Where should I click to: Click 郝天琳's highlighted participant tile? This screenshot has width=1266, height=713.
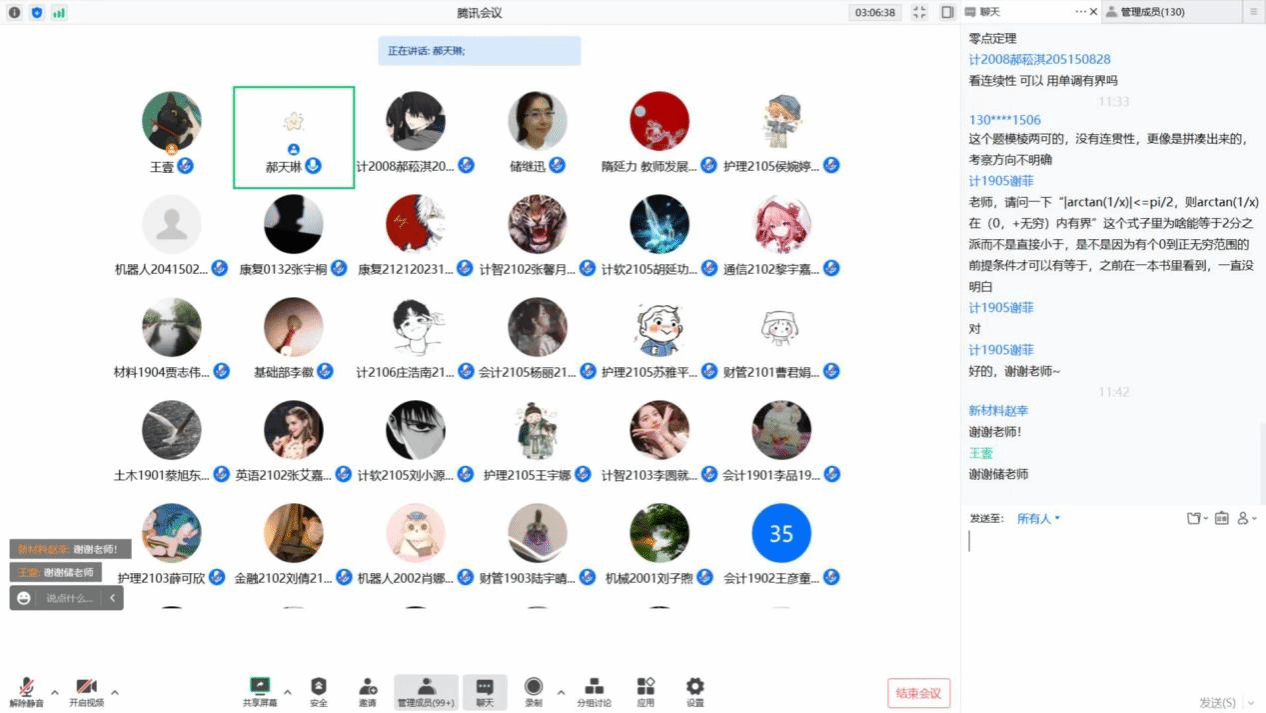point(293,137)
